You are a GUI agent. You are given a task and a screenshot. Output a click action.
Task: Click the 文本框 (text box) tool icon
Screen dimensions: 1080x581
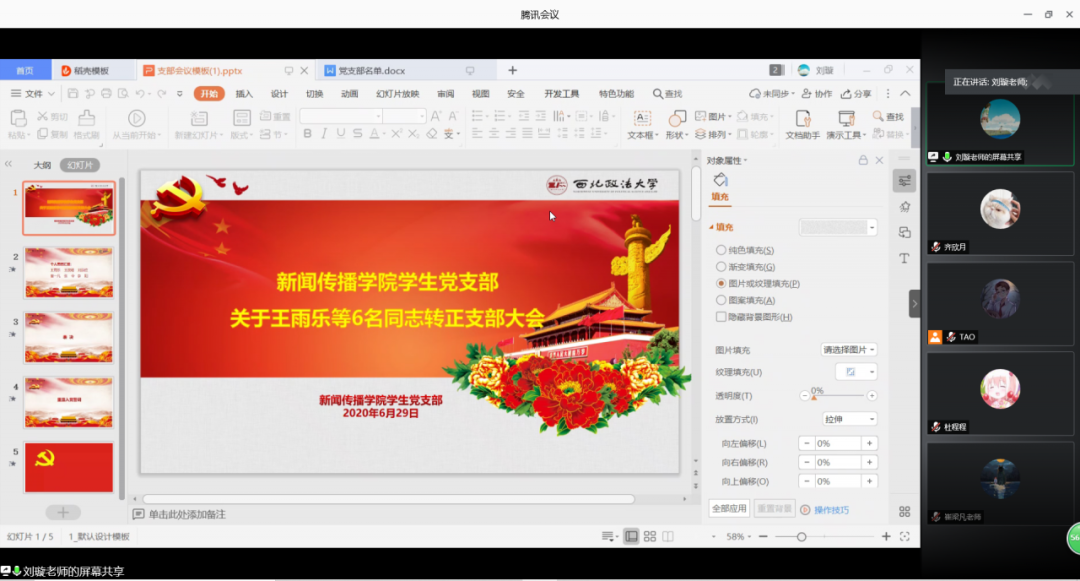coord(640,119)
